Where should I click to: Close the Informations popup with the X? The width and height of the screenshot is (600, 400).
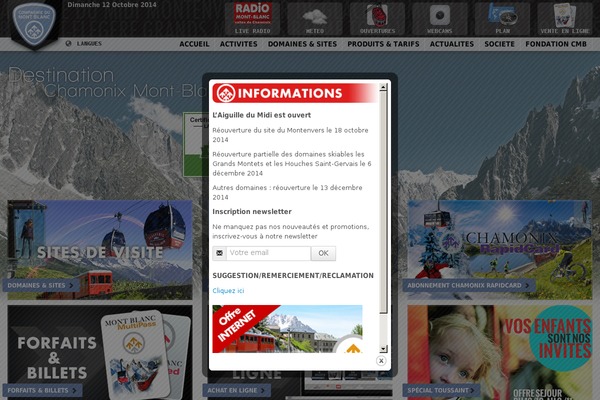(x=381, y=361)
